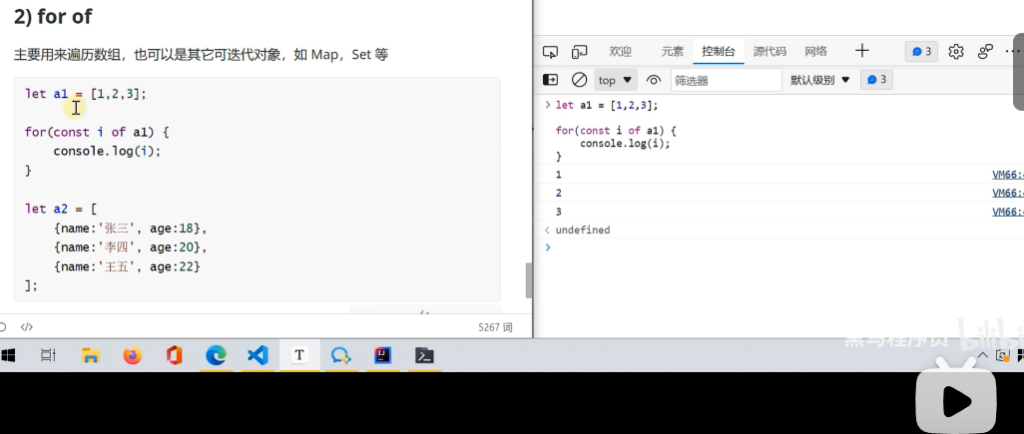1024x434 pixels.
Task: Open the VM66 source link for output 1
Action: click(1007, 174)
